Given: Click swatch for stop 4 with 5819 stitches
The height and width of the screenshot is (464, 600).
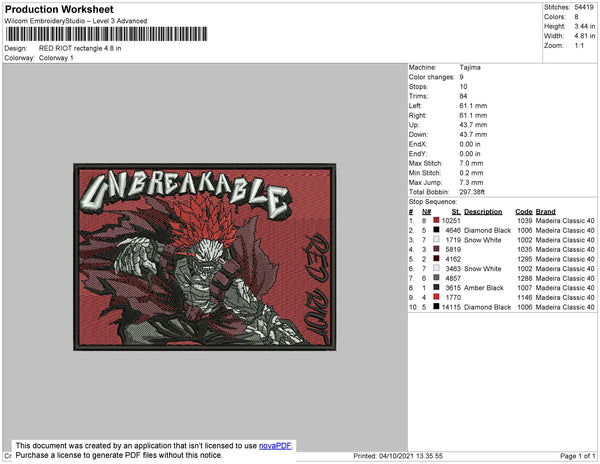Looking at the screenshot, I should [x=436, y=249].
